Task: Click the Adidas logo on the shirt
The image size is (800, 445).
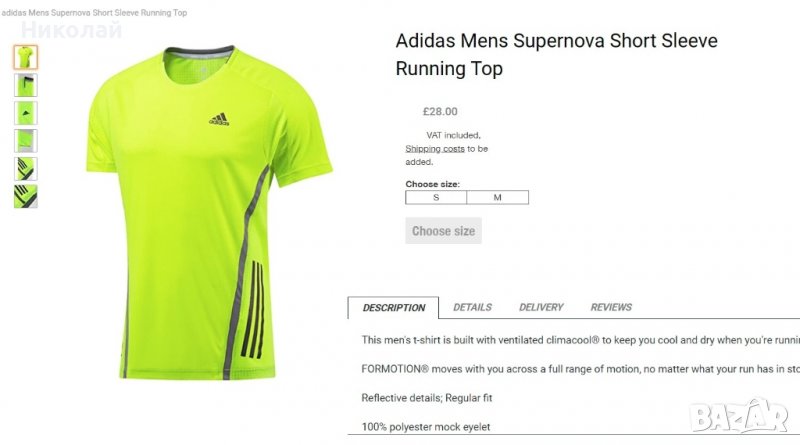Action: point(220,119)
